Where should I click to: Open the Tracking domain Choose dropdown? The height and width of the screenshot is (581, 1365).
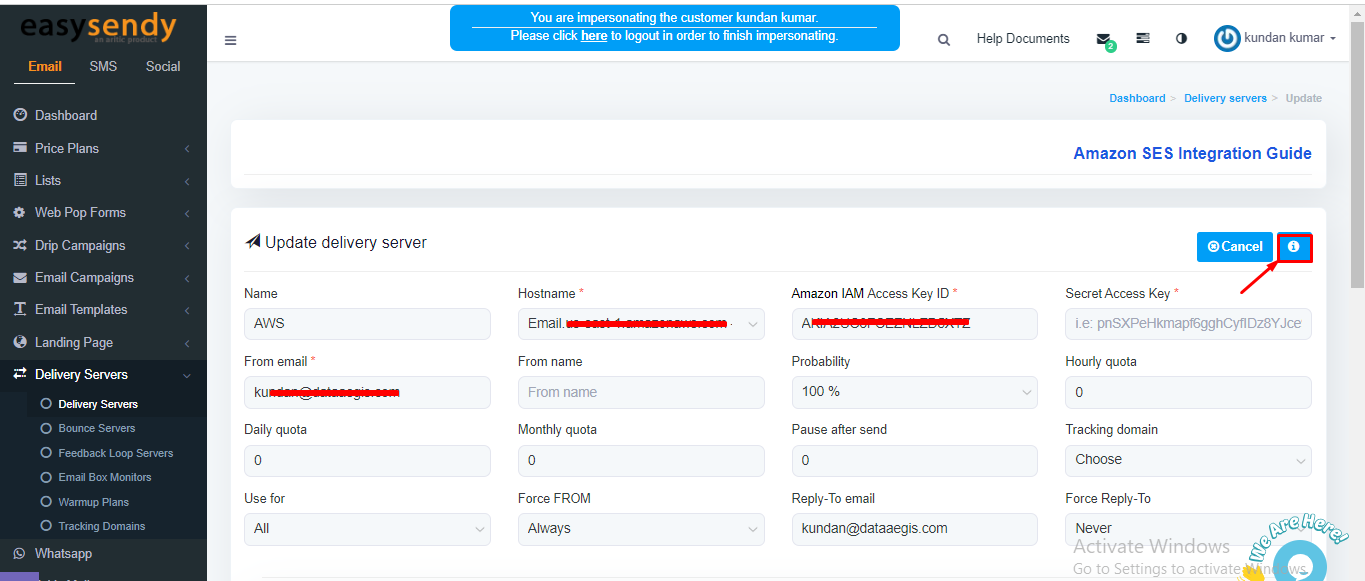1189,460
